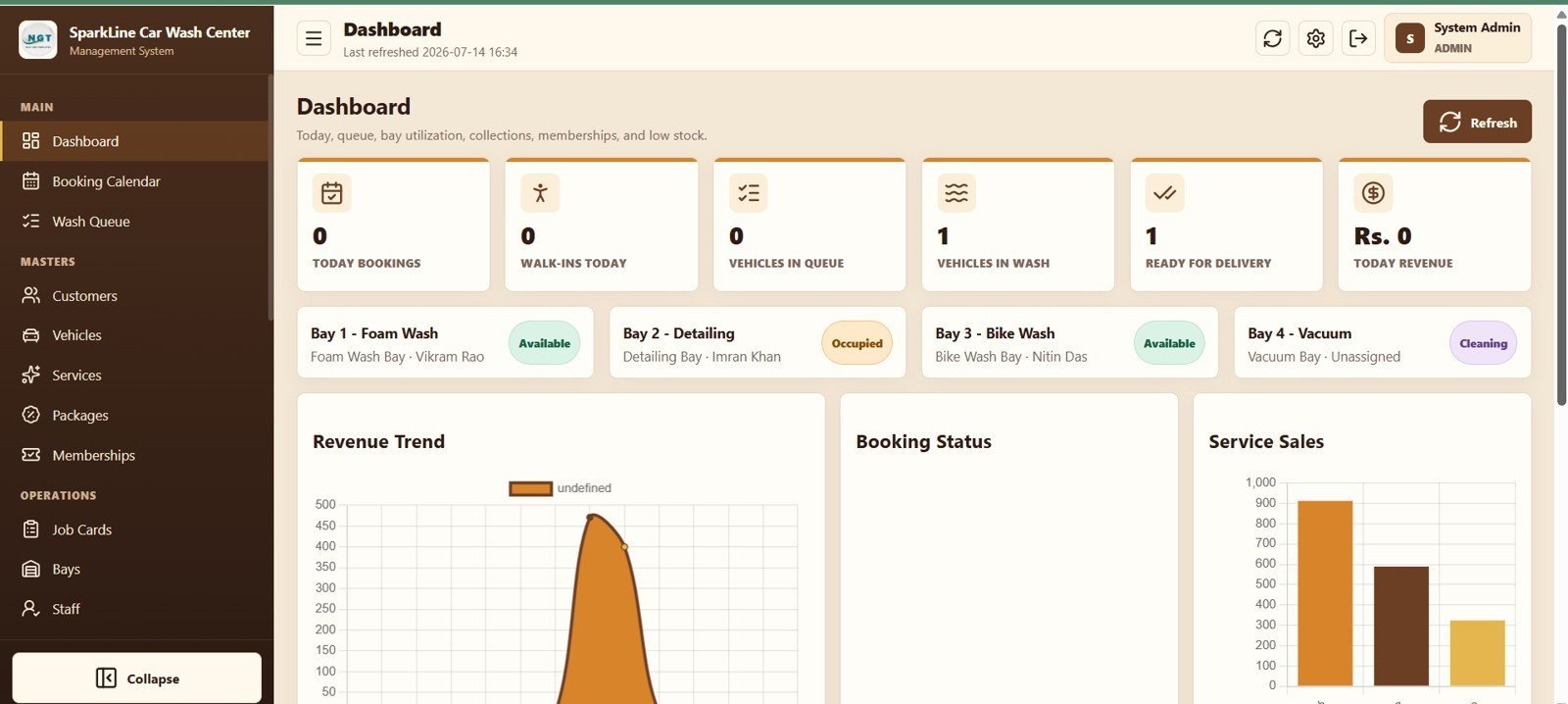Click the Cleaning badge on Bay 4

click(1483, 343)
